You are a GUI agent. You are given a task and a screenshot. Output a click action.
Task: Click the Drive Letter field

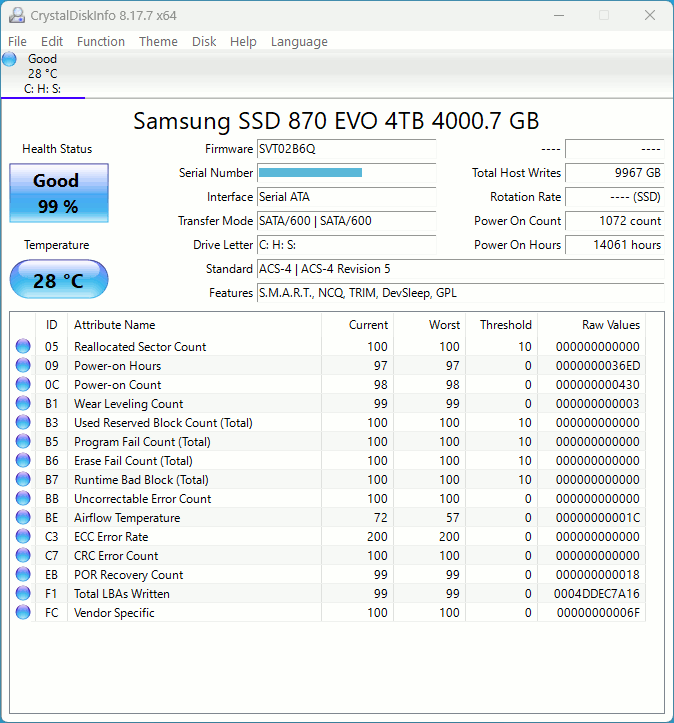pos(346,245)
